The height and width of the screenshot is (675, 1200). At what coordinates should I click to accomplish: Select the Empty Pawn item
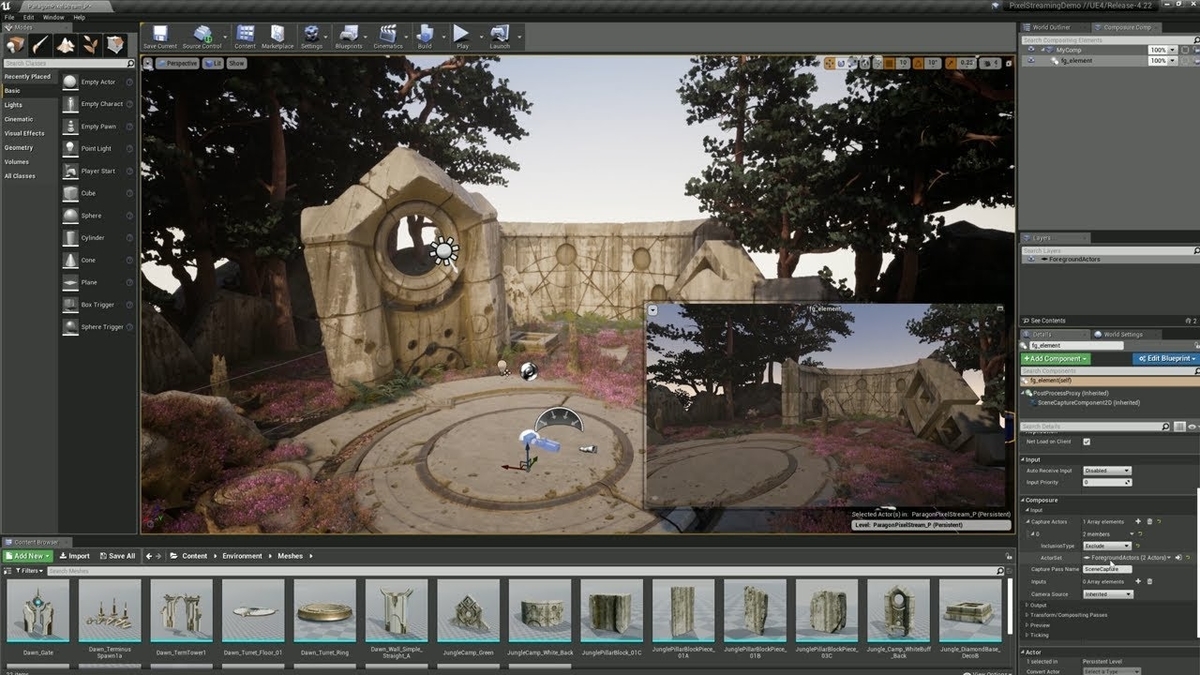click(96, 127)
